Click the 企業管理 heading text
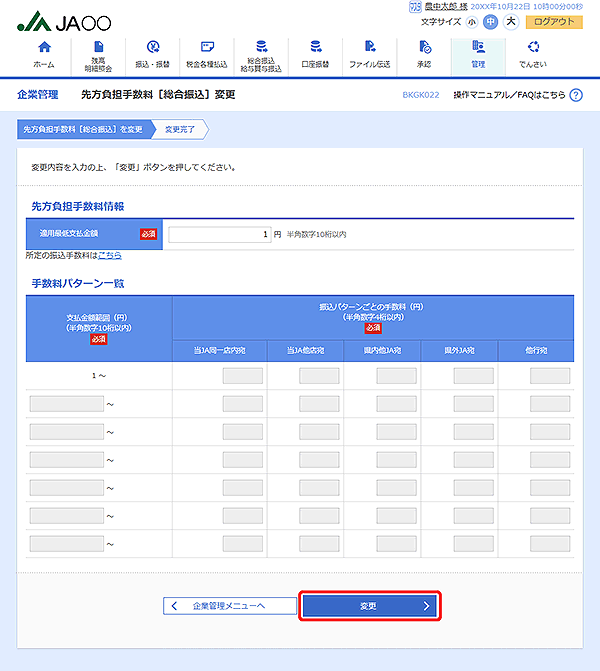The width and height of the screenshot is (600, 671). point(38,95)
